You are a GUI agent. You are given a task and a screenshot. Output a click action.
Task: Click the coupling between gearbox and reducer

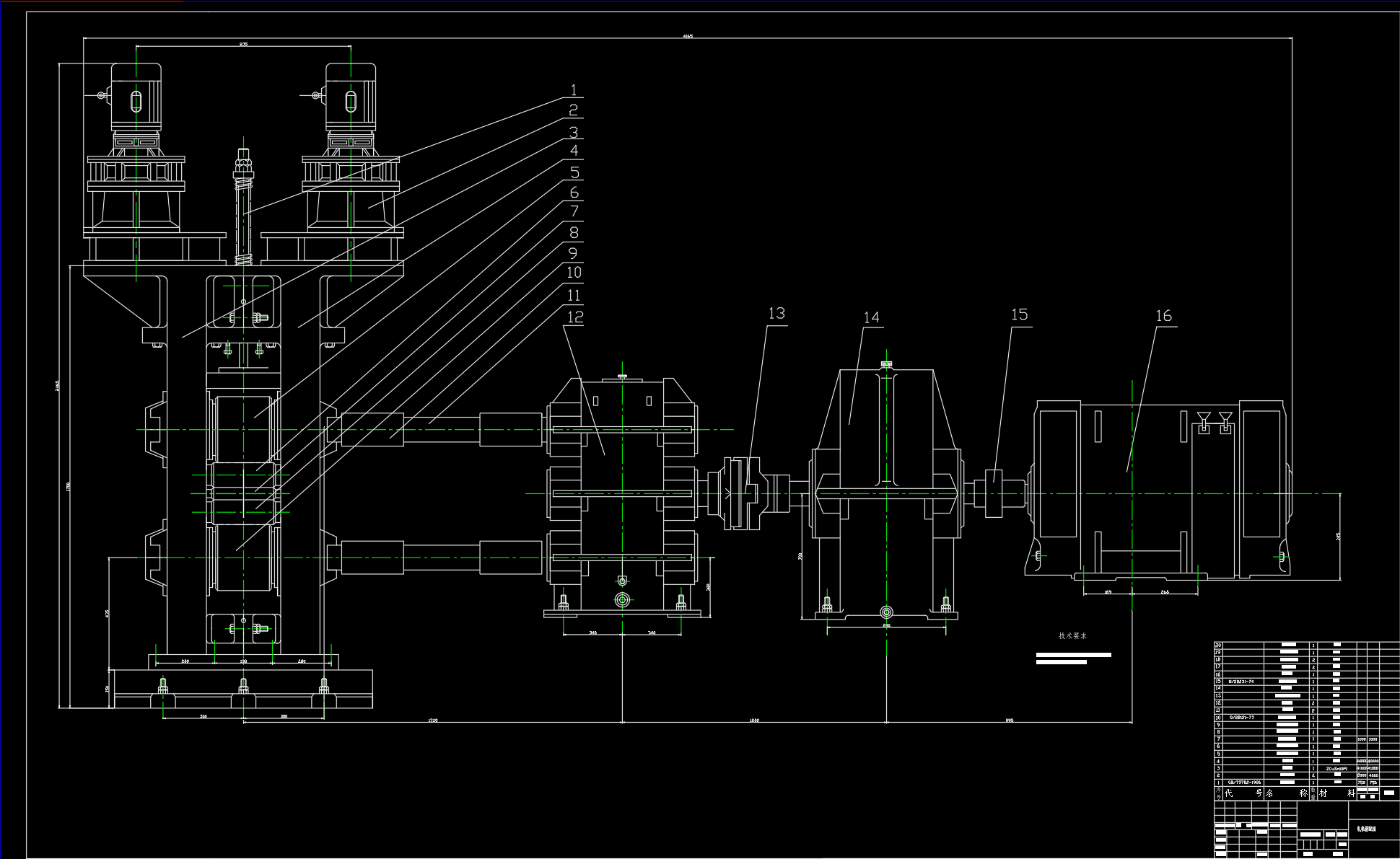[x=743, y=493]
